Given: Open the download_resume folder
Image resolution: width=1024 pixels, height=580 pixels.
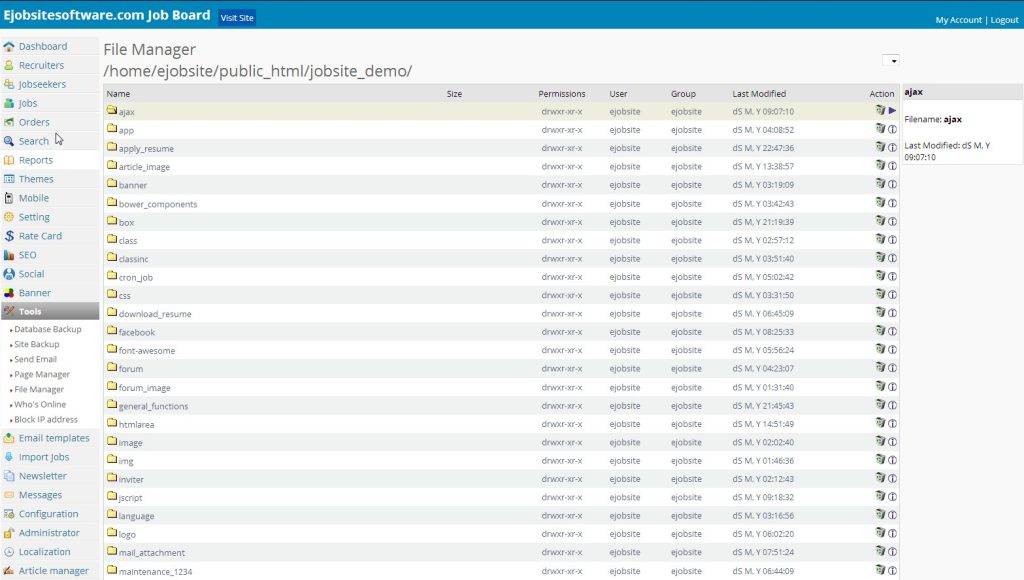Looking at the screenshot, I should (155, 314).
